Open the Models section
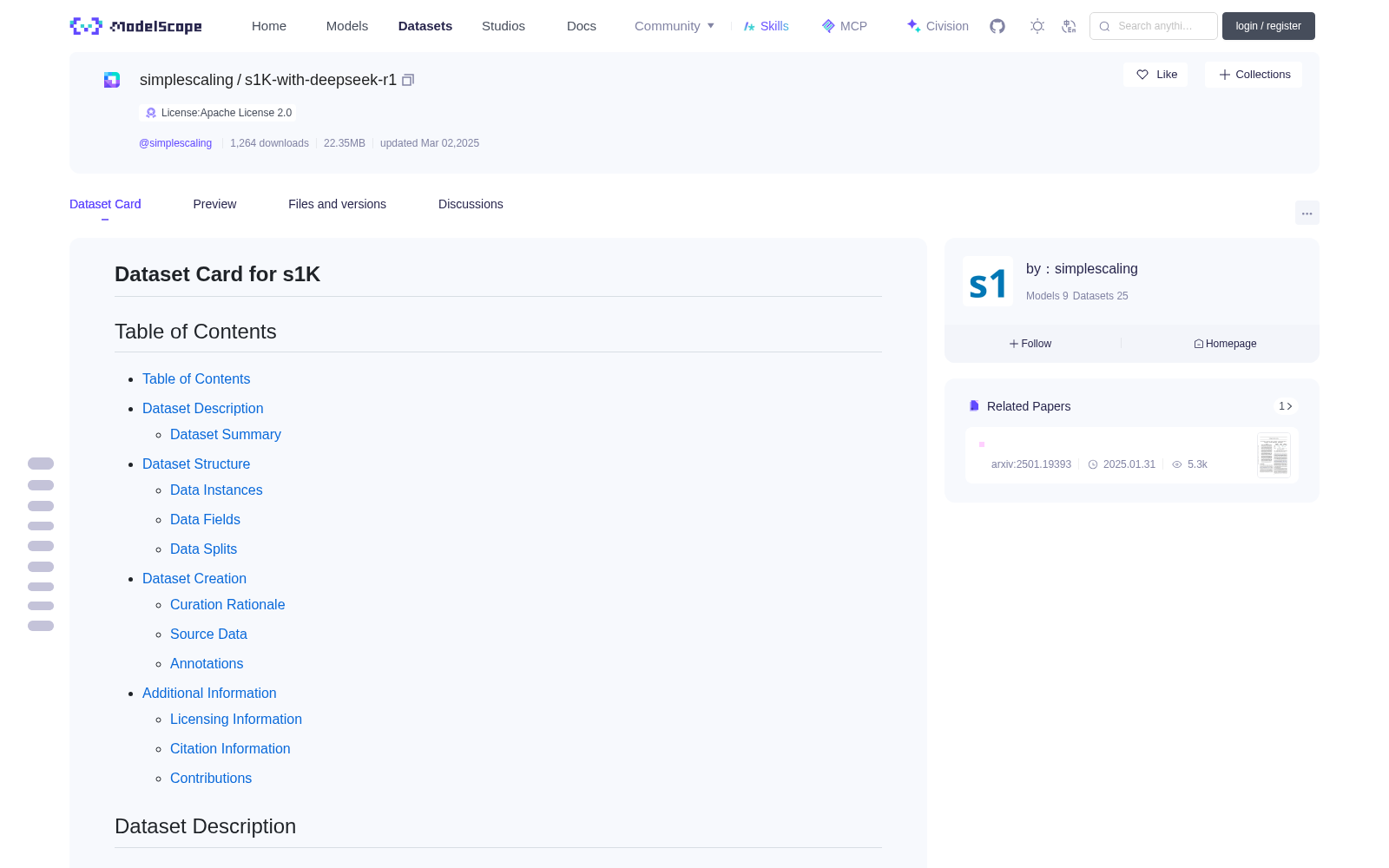Image resolution: width=1389 pixels, height=868 pixels. (347, 26)
